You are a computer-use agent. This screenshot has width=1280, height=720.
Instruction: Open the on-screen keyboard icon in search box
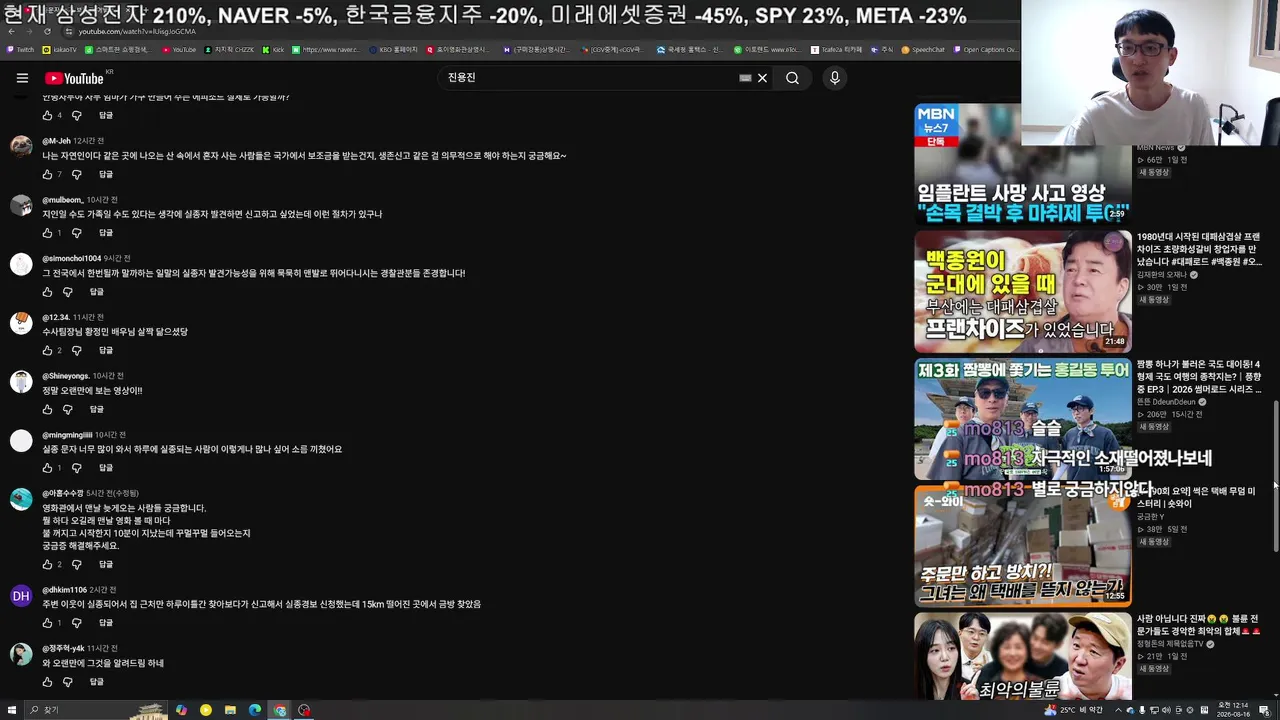(x=745, y=78)
